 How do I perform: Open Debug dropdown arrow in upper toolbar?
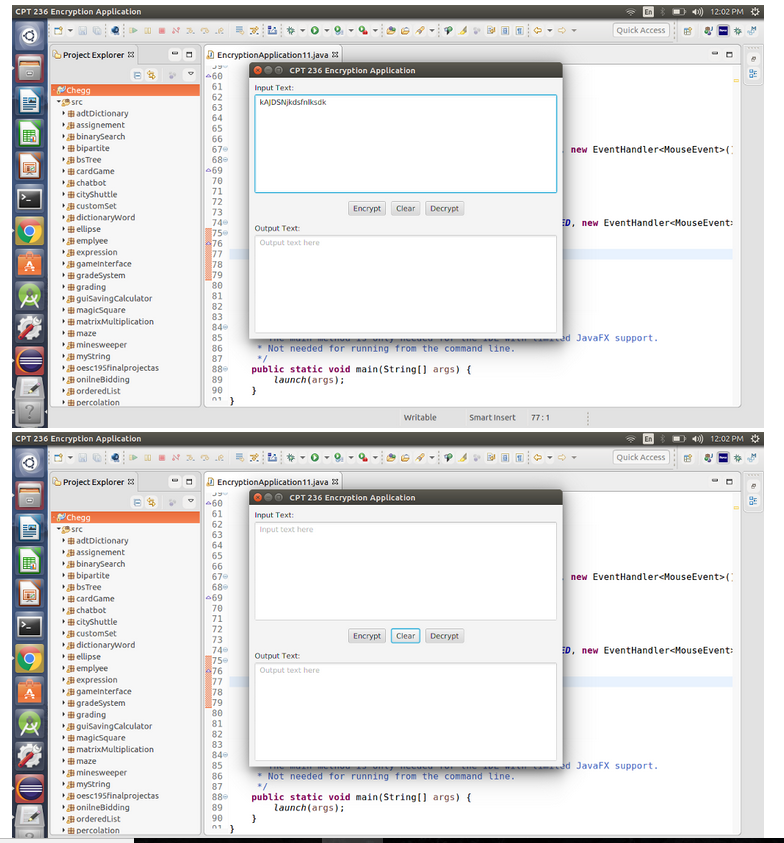[302, 31]
